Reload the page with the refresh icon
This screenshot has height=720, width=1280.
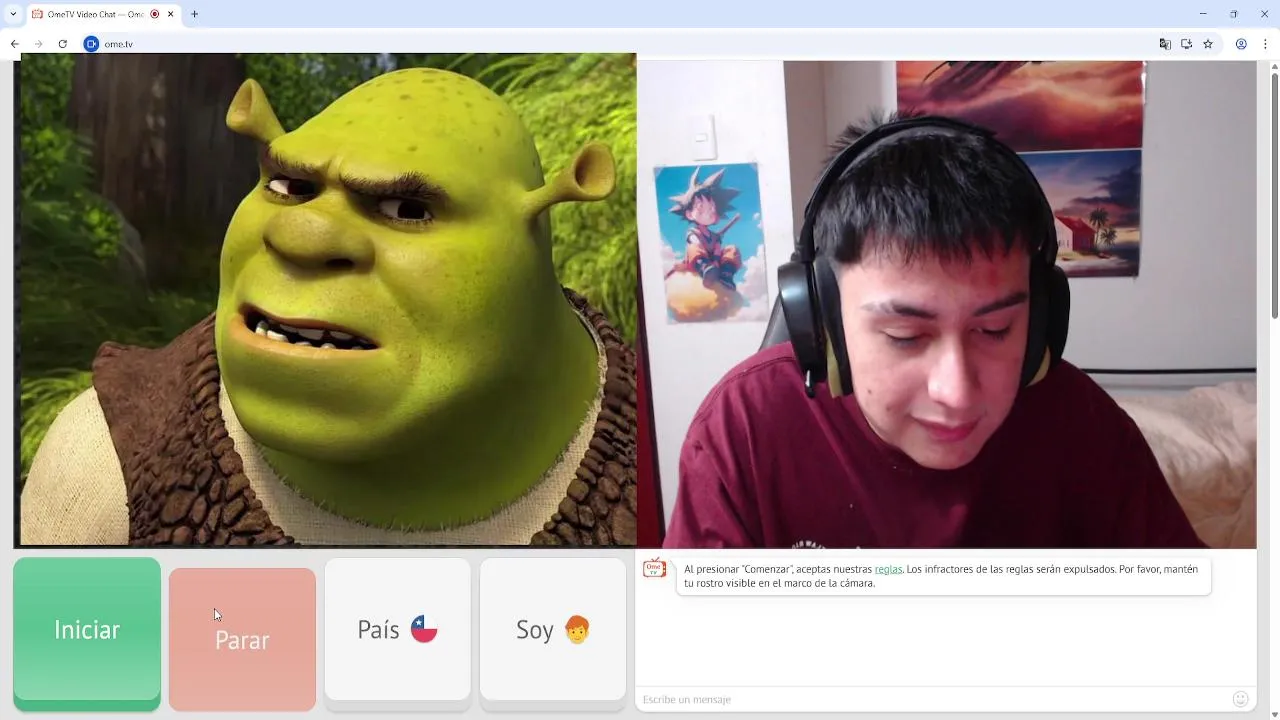pyautogui.click(x=62, y=44)
